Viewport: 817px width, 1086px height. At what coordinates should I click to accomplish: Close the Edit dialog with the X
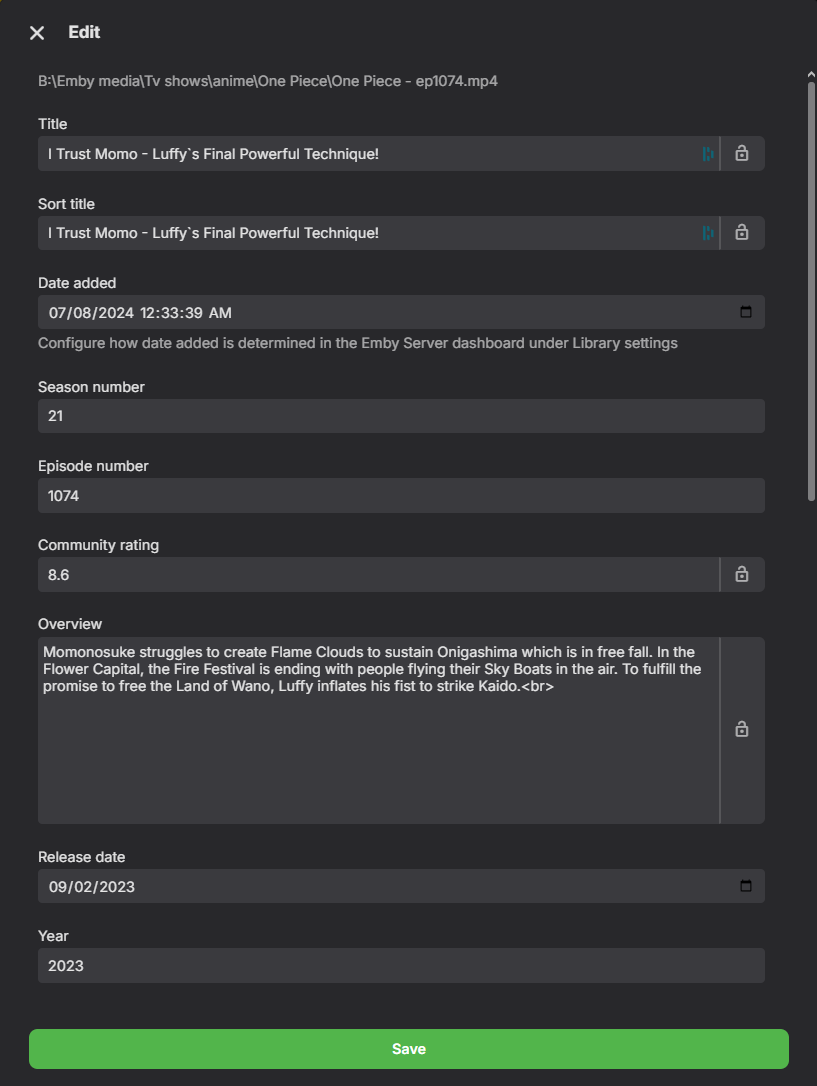[x=37, y=33]
